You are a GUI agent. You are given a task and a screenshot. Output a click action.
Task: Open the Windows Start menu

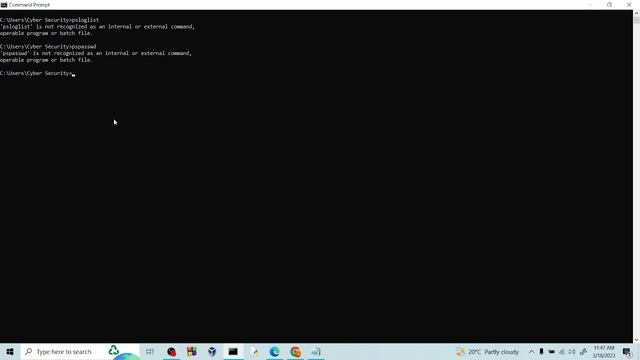(x=10, y=351)
